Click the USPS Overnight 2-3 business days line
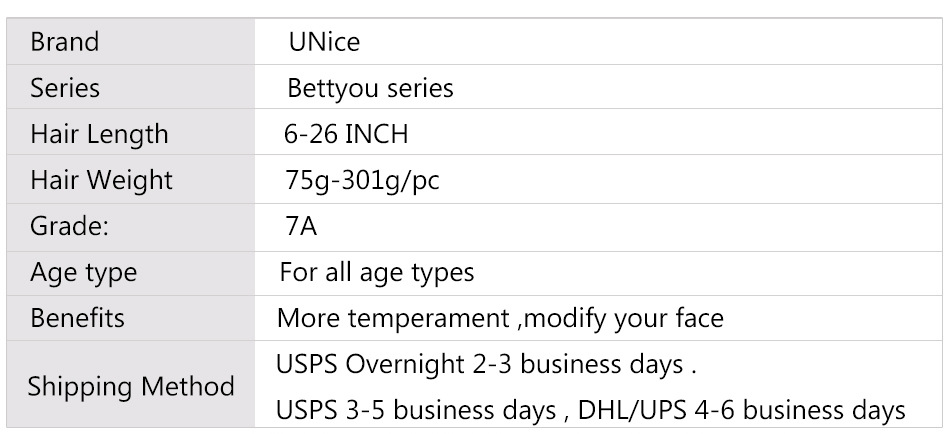This screenshot has width=950, height=434. [x=486, y=364]
